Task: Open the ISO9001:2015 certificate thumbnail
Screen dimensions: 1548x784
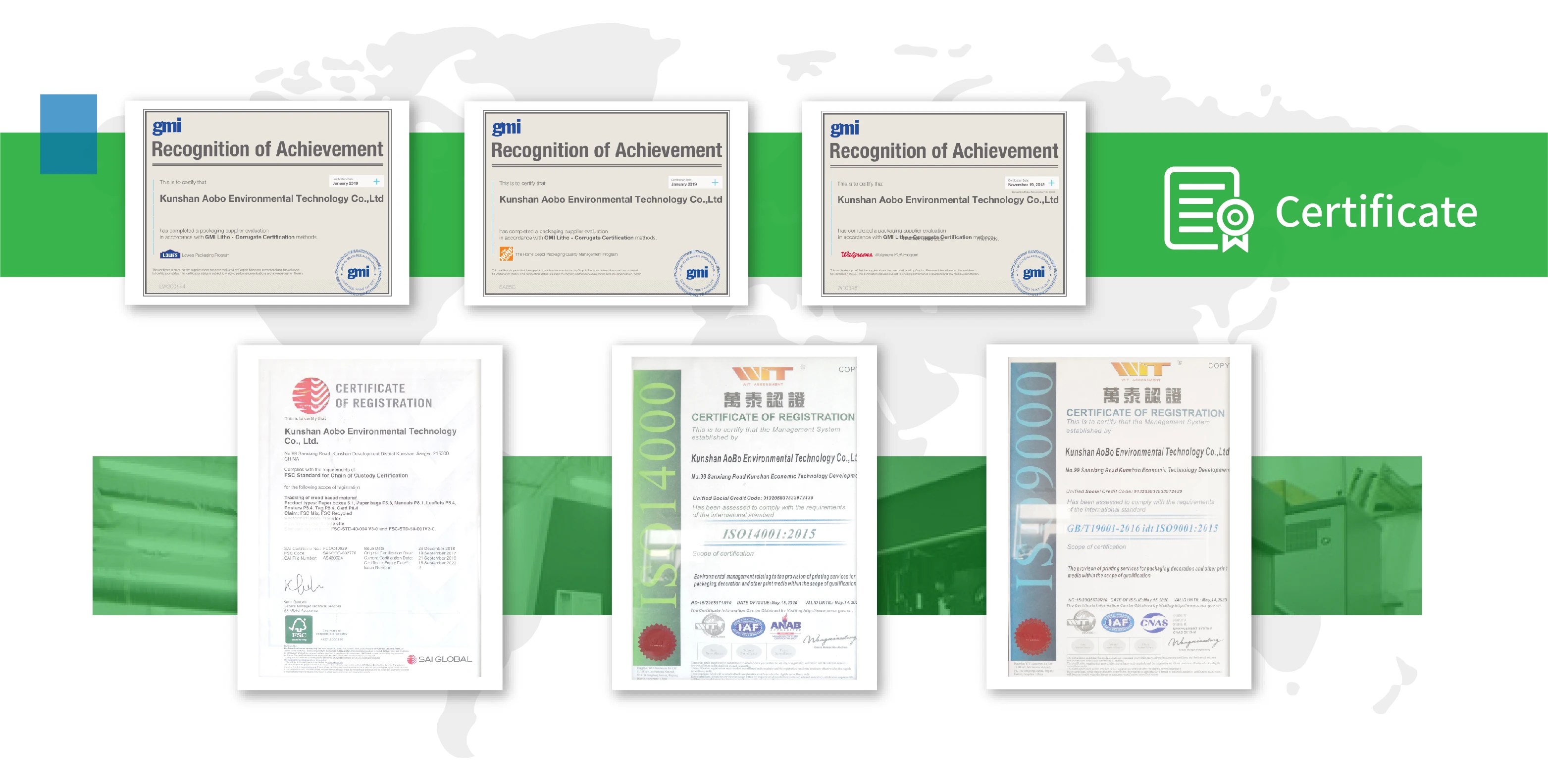Action: (x=1118, y=517)
